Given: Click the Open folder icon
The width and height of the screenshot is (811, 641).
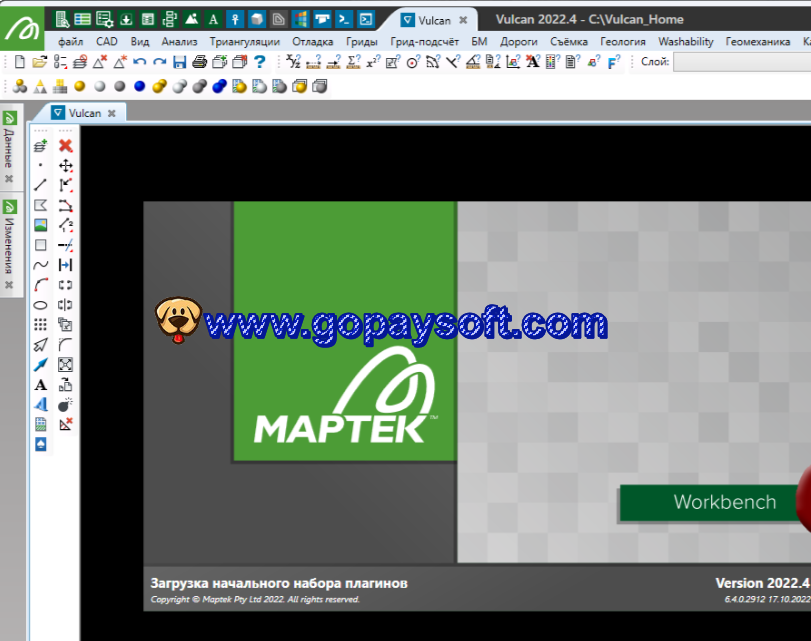Looking at the screenshot, I should 39,62.
